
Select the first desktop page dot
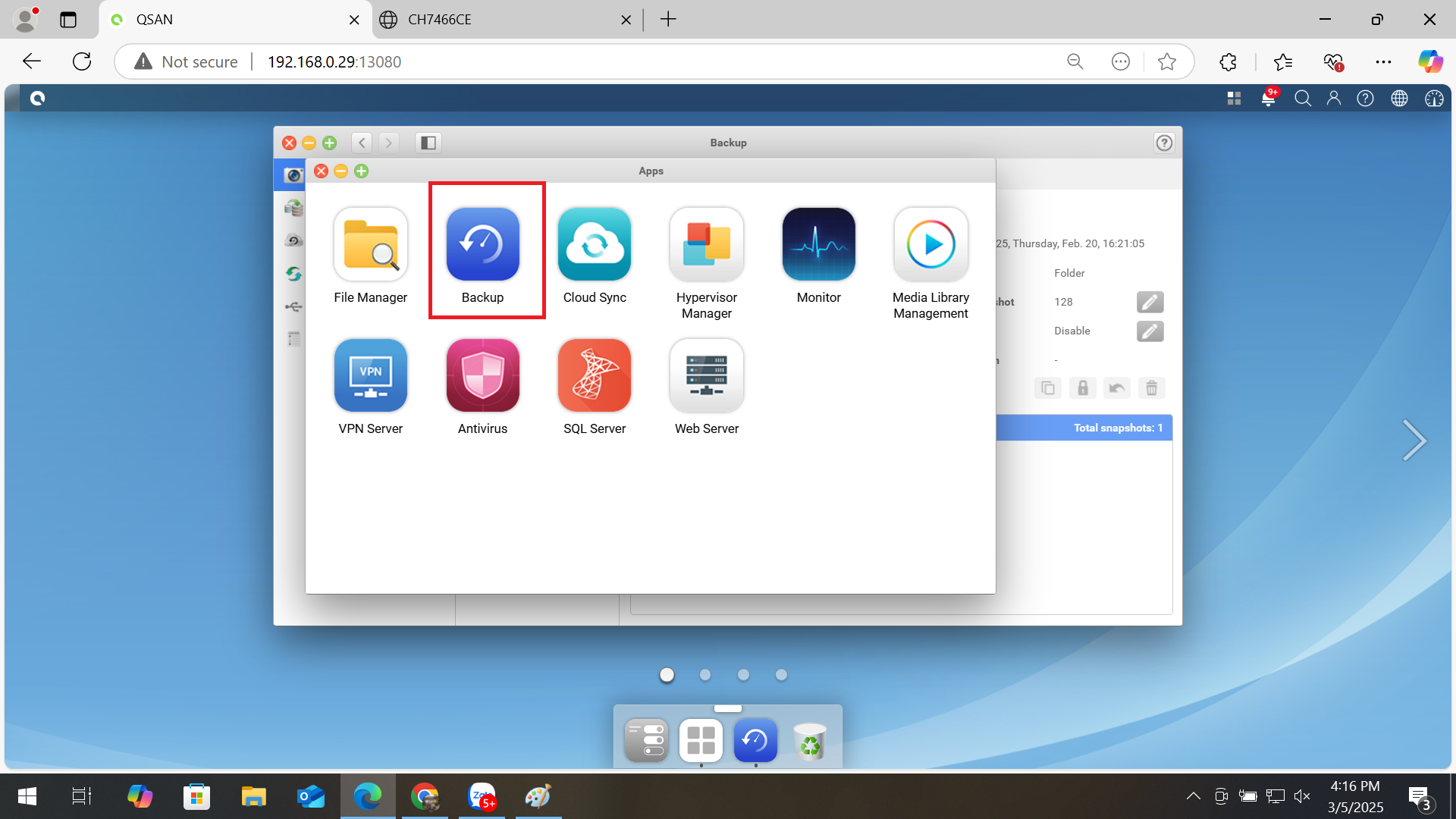[x=667, y=674]
